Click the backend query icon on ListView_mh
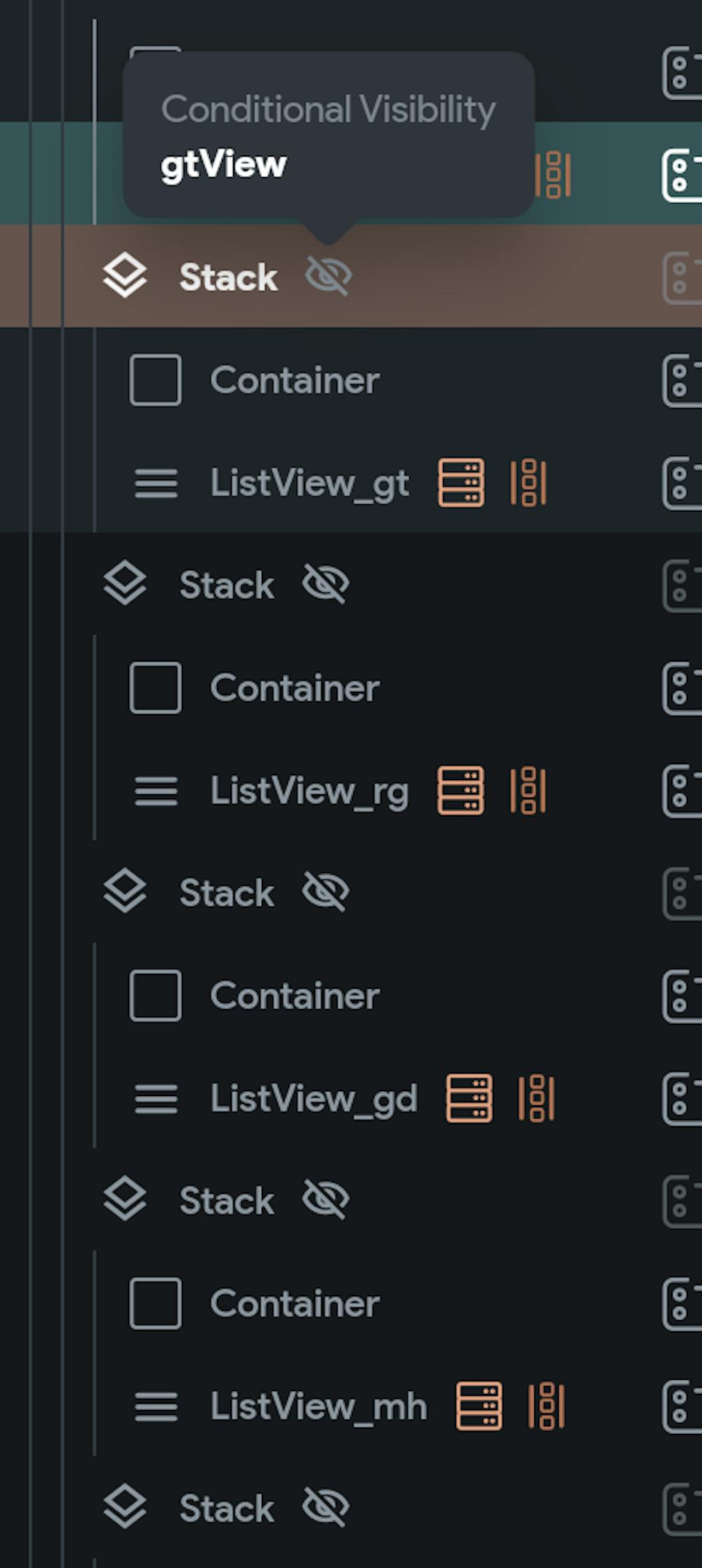 coord(479,1406)
